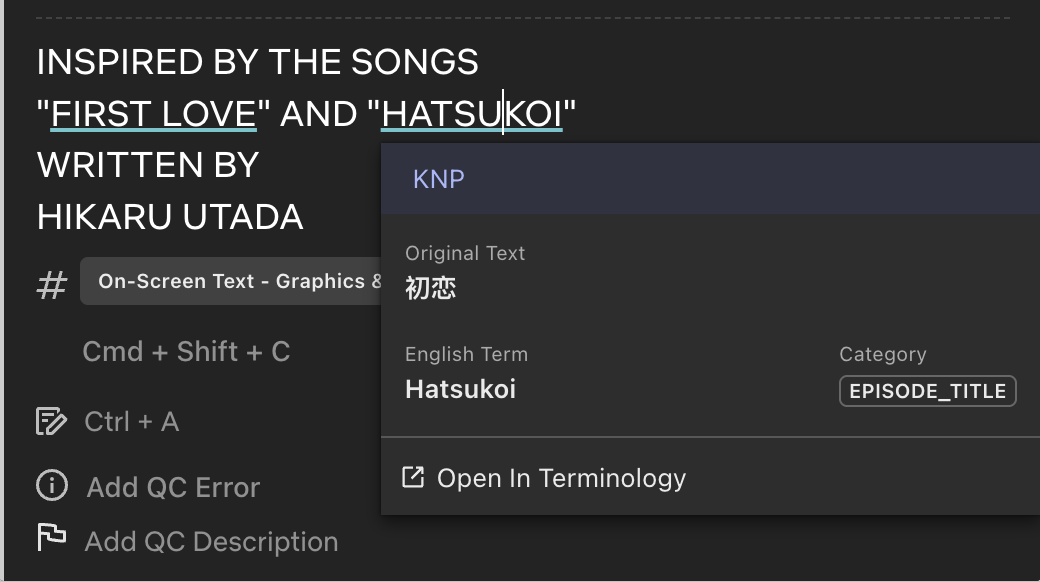Open In Terminology link
This screenshot has height=582, width=1040.
561,478
